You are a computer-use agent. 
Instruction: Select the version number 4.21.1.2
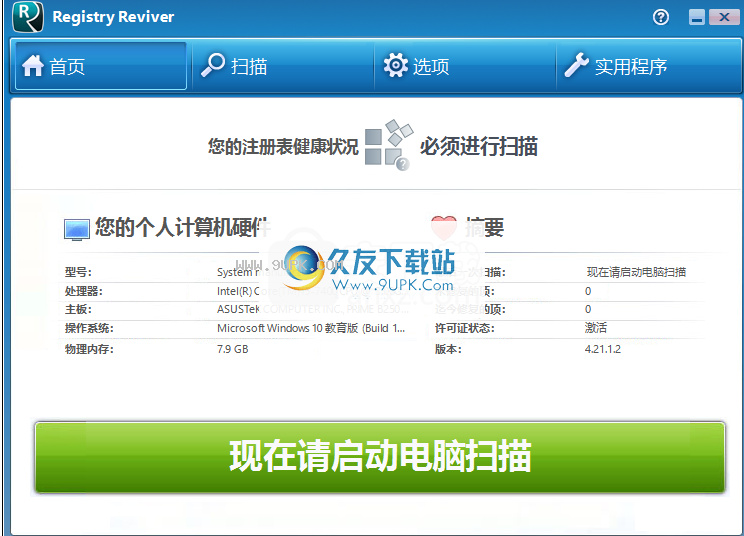tap(603, 349)
